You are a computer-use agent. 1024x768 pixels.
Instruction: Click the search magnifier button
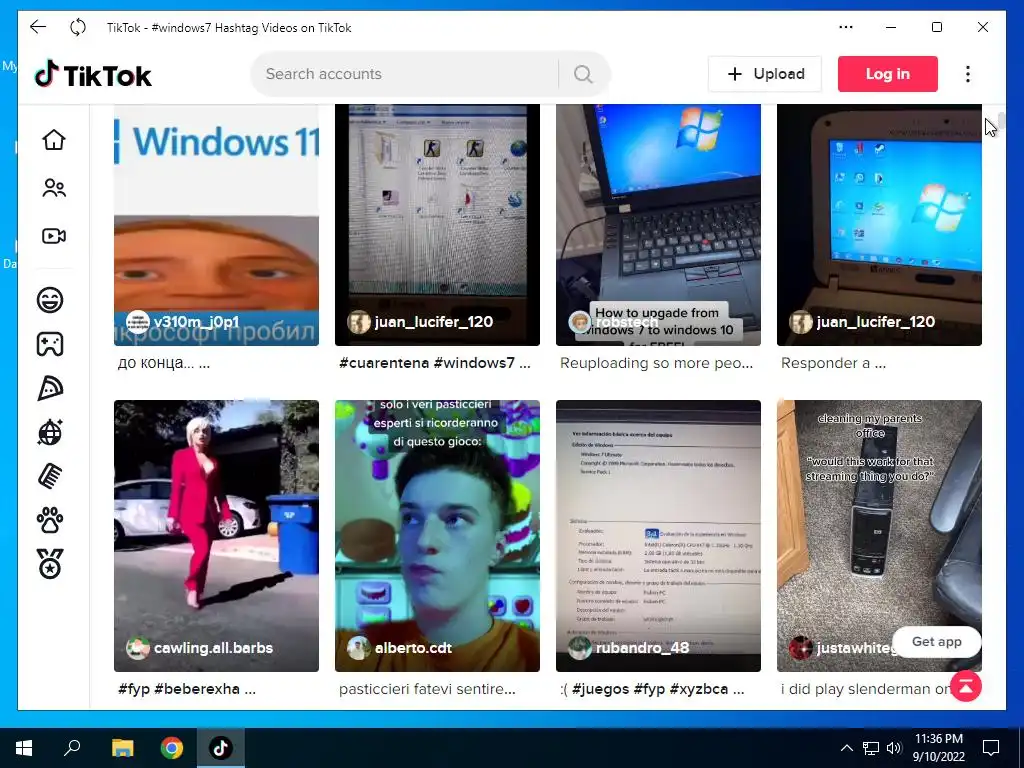pyautogui.click(x=583, y=74)
